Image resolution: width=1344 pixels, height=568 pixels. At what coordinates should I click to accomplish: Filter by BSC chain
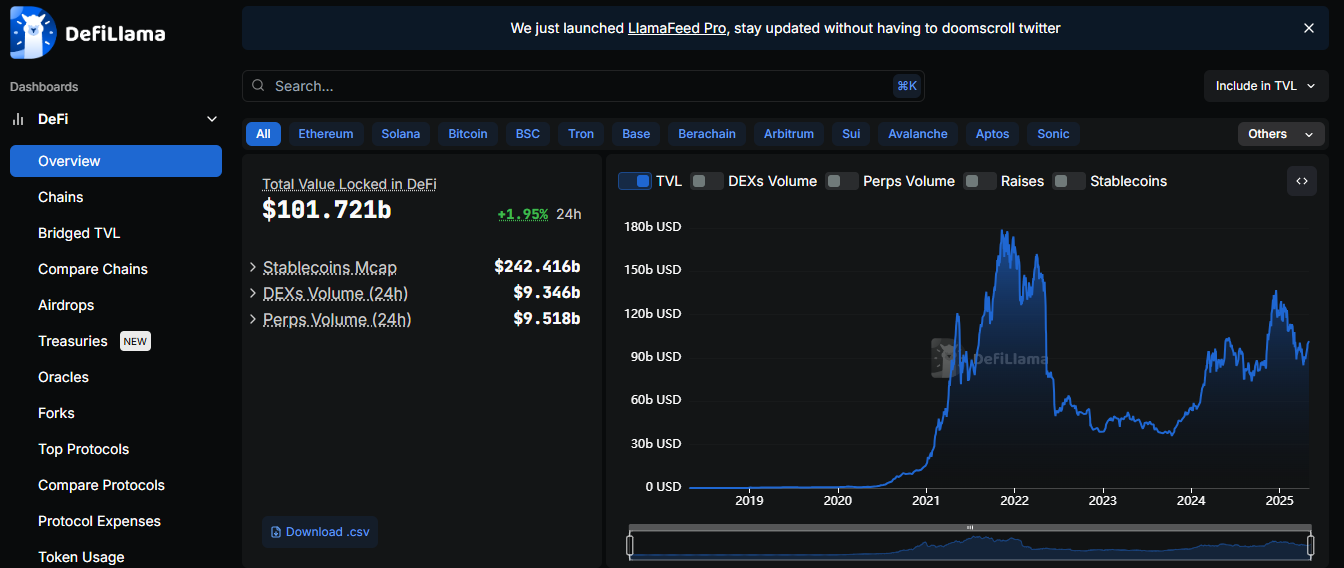(x=528, y=134)
